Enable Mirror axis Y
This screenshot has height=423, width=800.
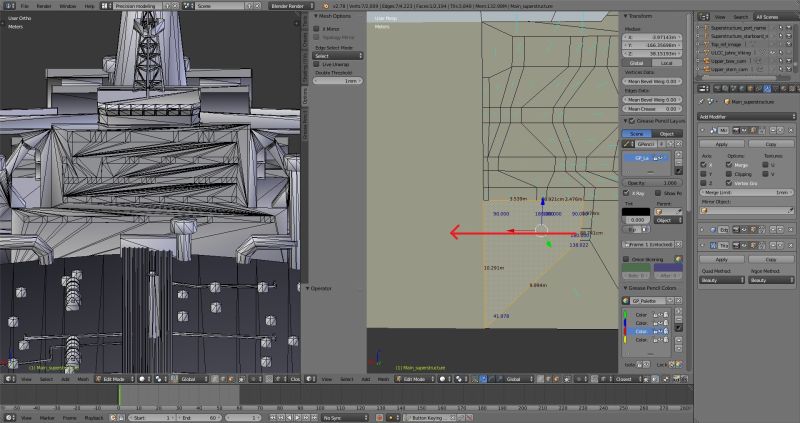pos(704,174)
